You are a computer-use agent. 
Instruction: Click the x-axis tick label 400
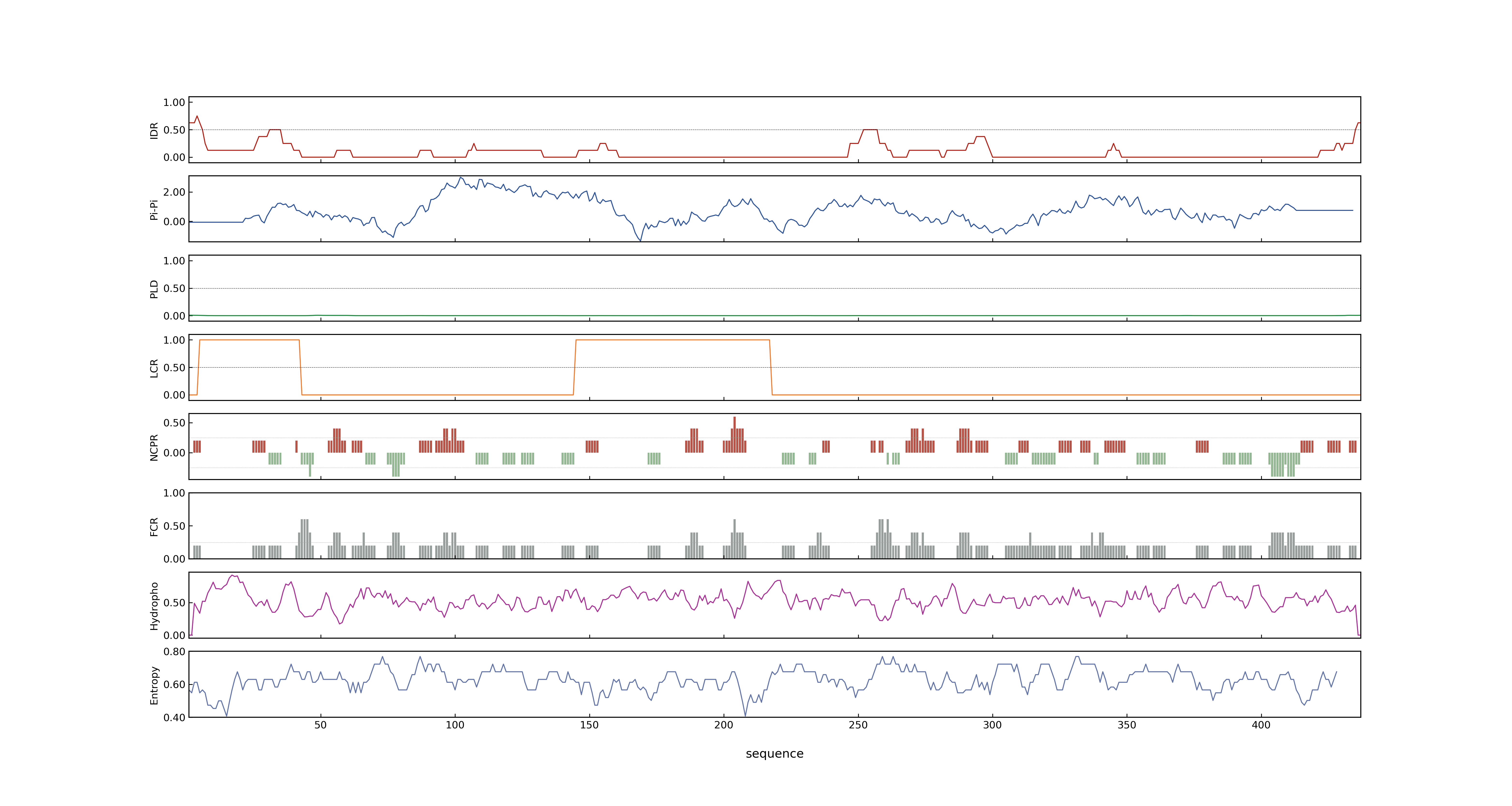tap(1261, 725)
